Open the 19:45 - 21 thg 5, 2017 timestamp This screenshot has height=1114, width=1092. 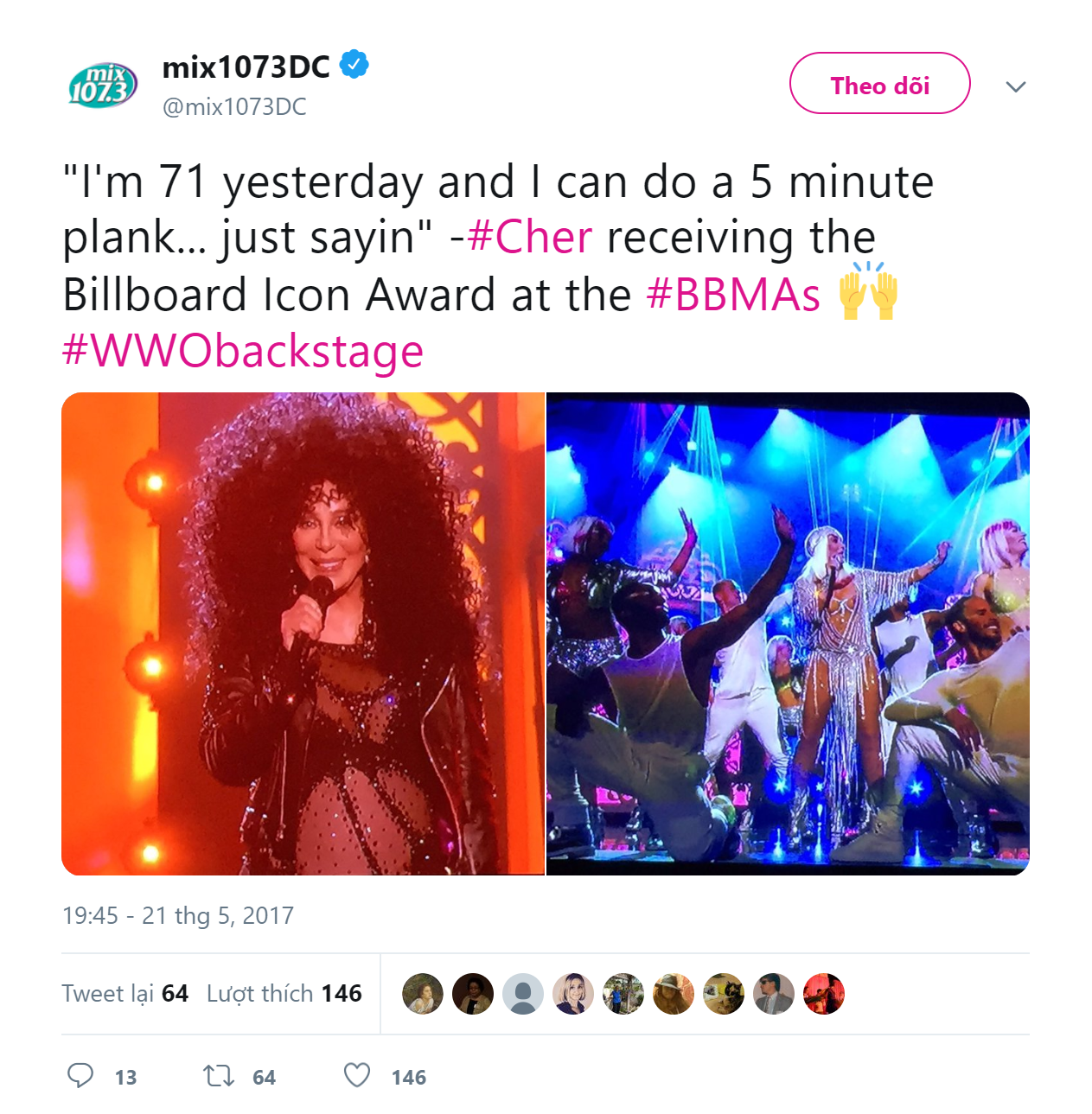click(178, 915)
